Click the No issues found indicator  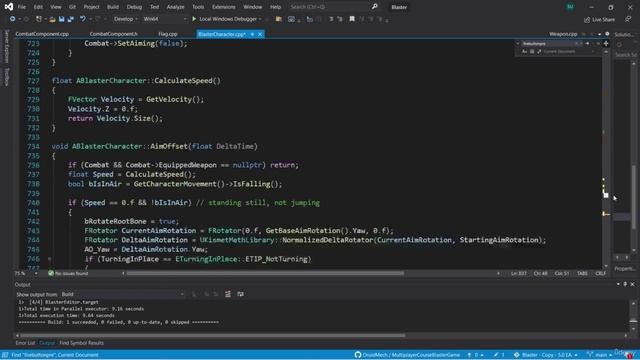coord(68,273)
